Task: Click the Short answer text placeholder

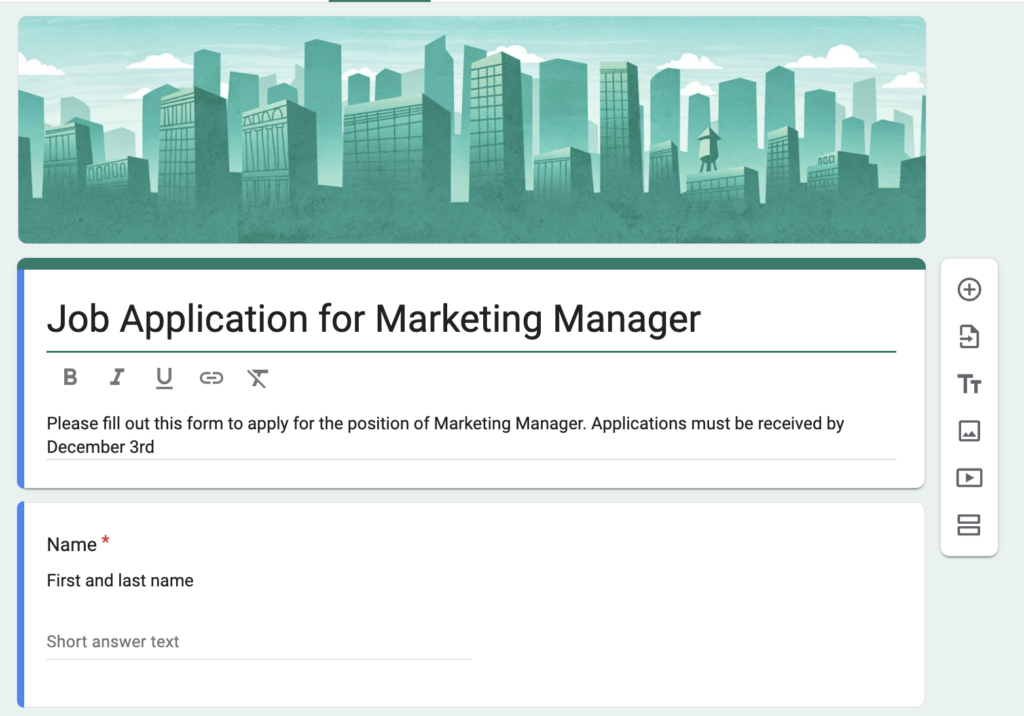Action: click(113, 641)
